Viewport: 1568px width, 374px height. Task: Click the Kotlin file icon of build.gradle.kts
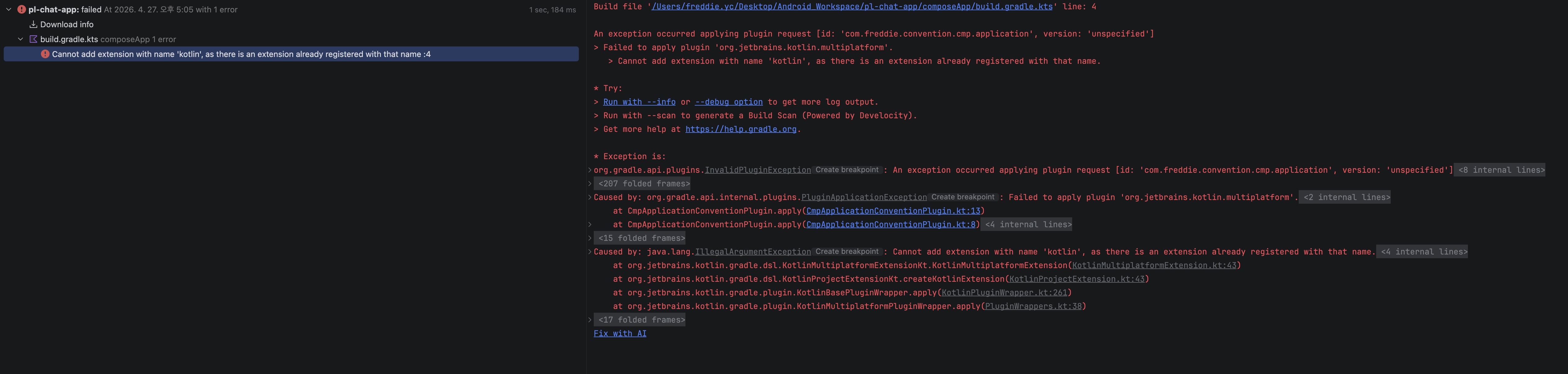tap(33, 40)
